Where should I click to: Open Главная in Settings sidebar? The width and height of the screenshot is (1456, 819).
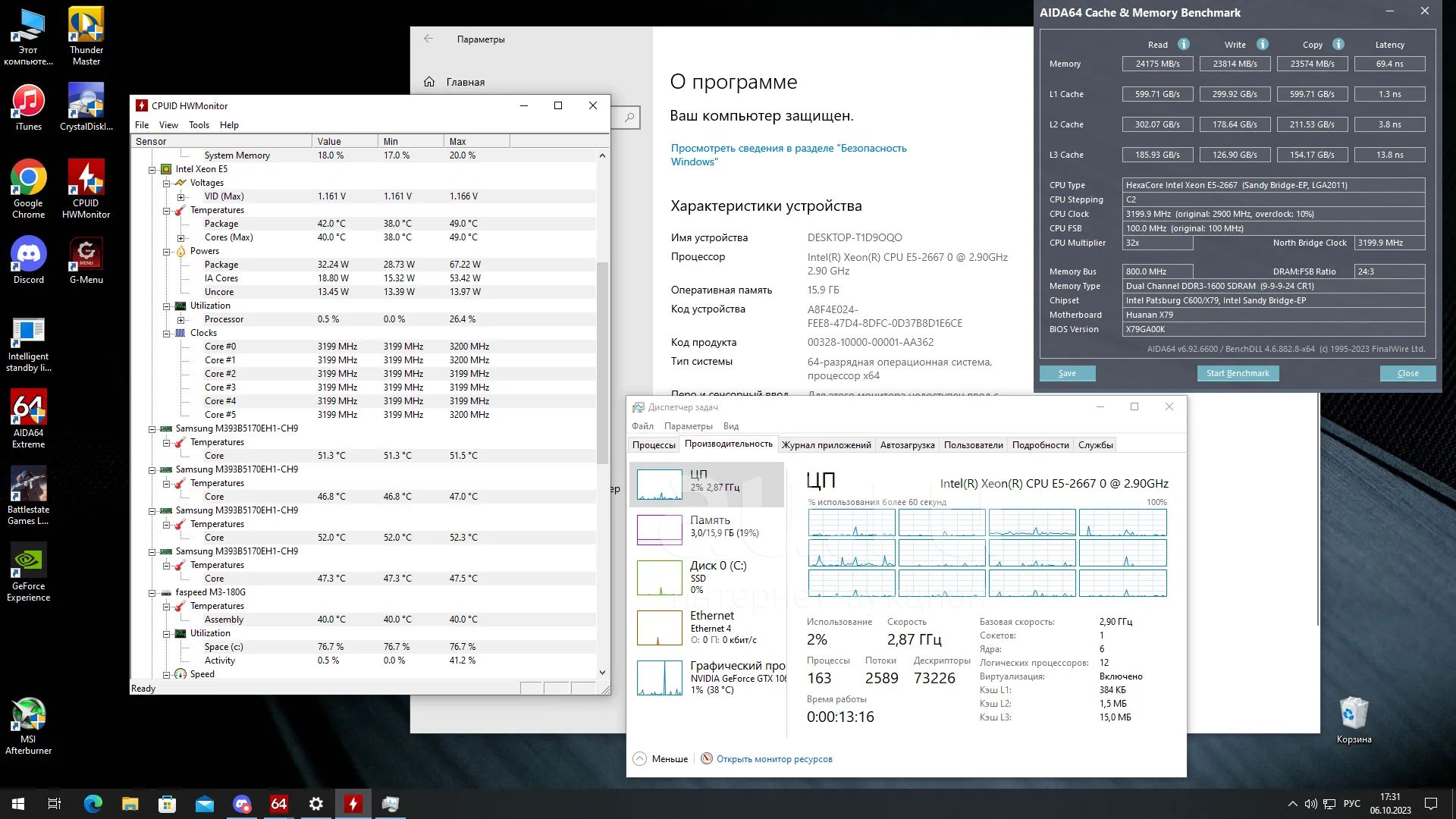click(453, 82)
